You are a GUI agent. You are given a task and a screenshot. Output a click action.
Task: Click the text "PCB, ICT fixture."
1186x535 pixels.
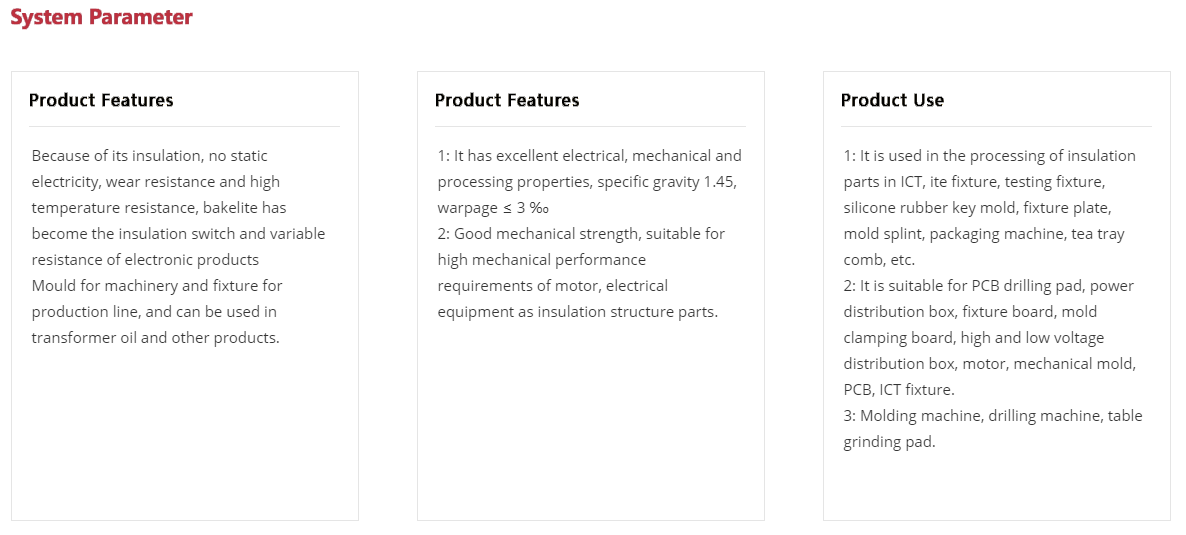pyautogui.click(x=899, y=390)
